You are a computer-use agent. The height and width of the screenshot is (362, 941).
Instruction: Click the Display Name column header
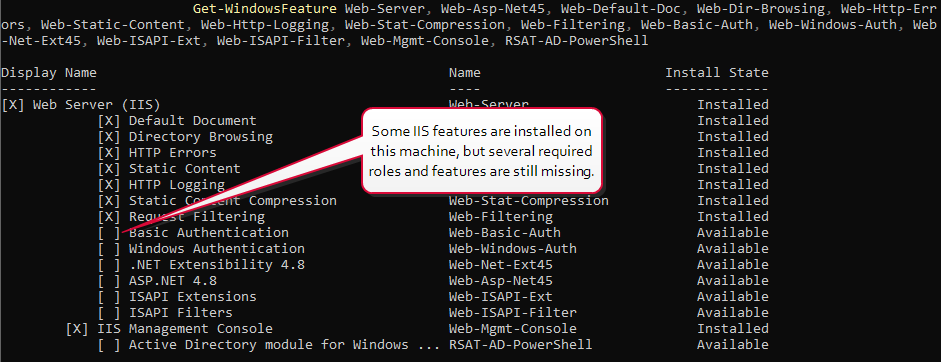(x=49, y=73)
